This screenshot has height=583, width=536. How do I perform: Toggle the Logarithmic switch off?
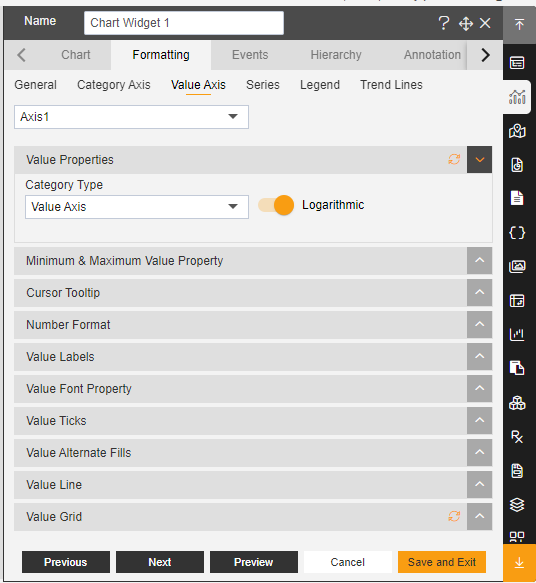click(x=276, y=205)
